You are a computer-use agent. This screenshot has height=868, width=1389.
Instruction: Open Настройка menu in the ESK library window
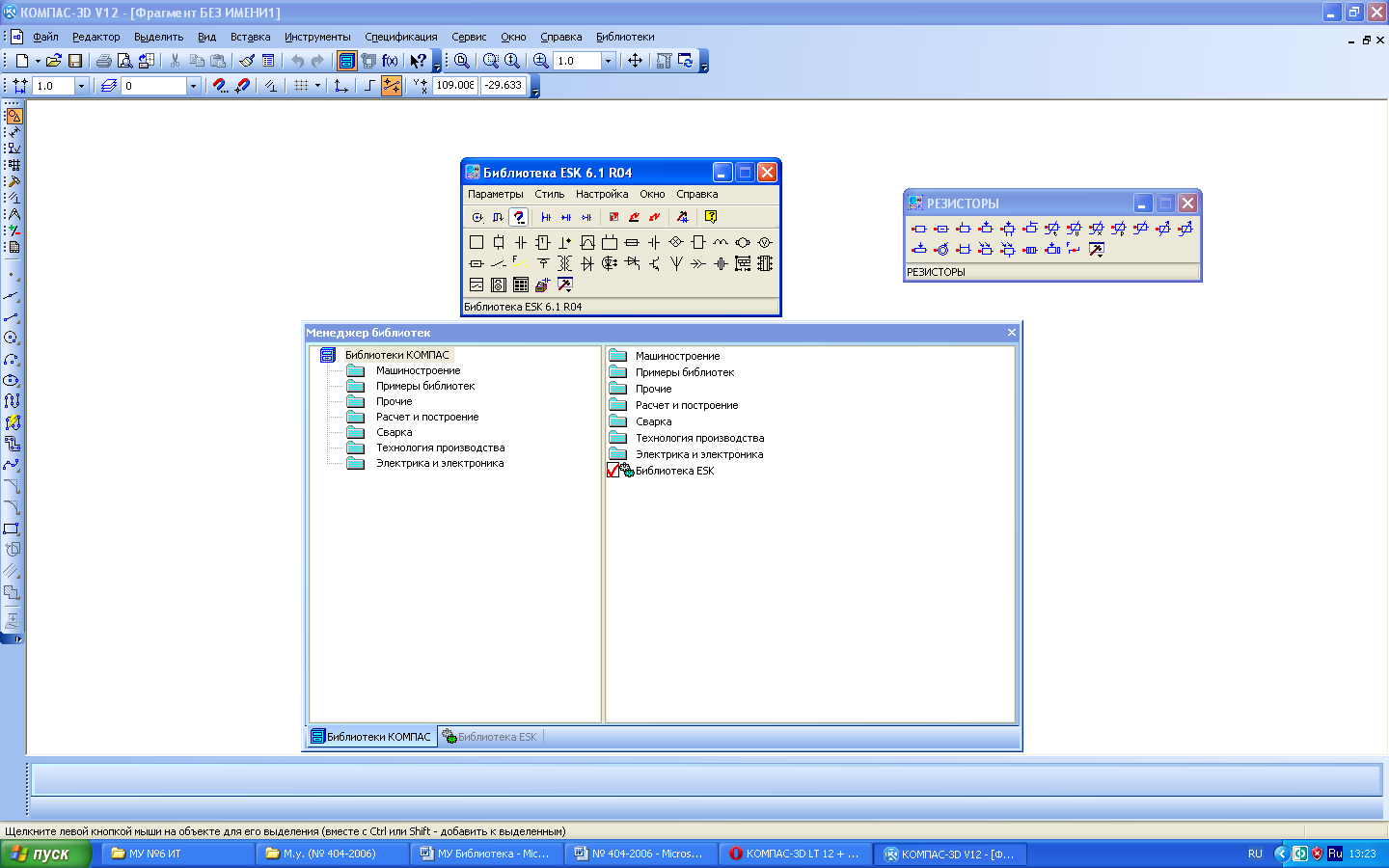(x=602, y=194)
